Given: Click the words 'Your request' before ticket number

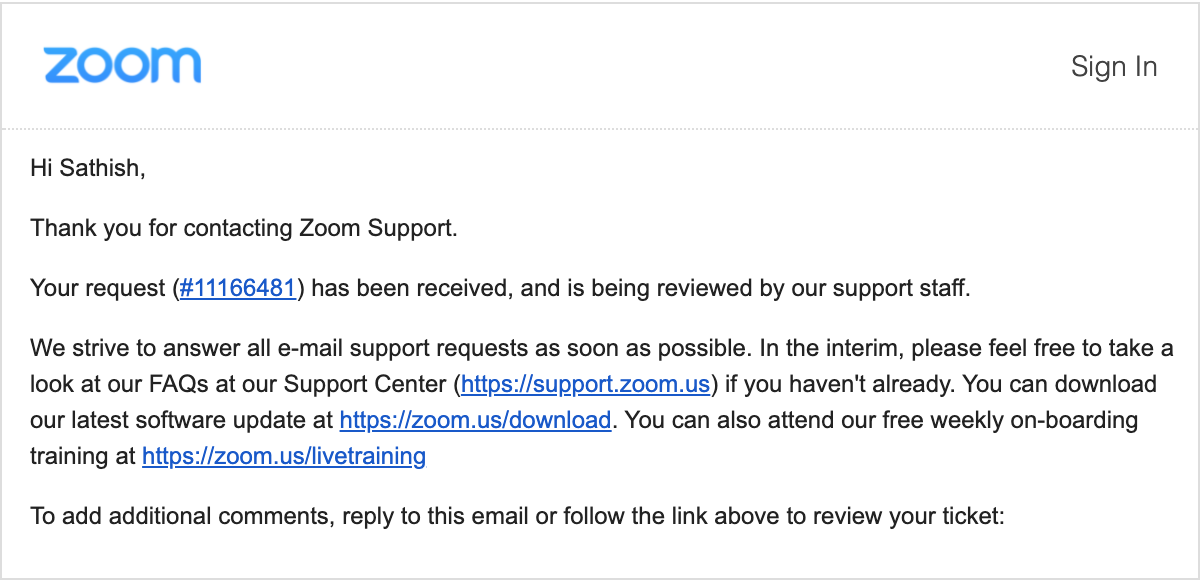Looking at the screenshot, I should pos(97,289).
